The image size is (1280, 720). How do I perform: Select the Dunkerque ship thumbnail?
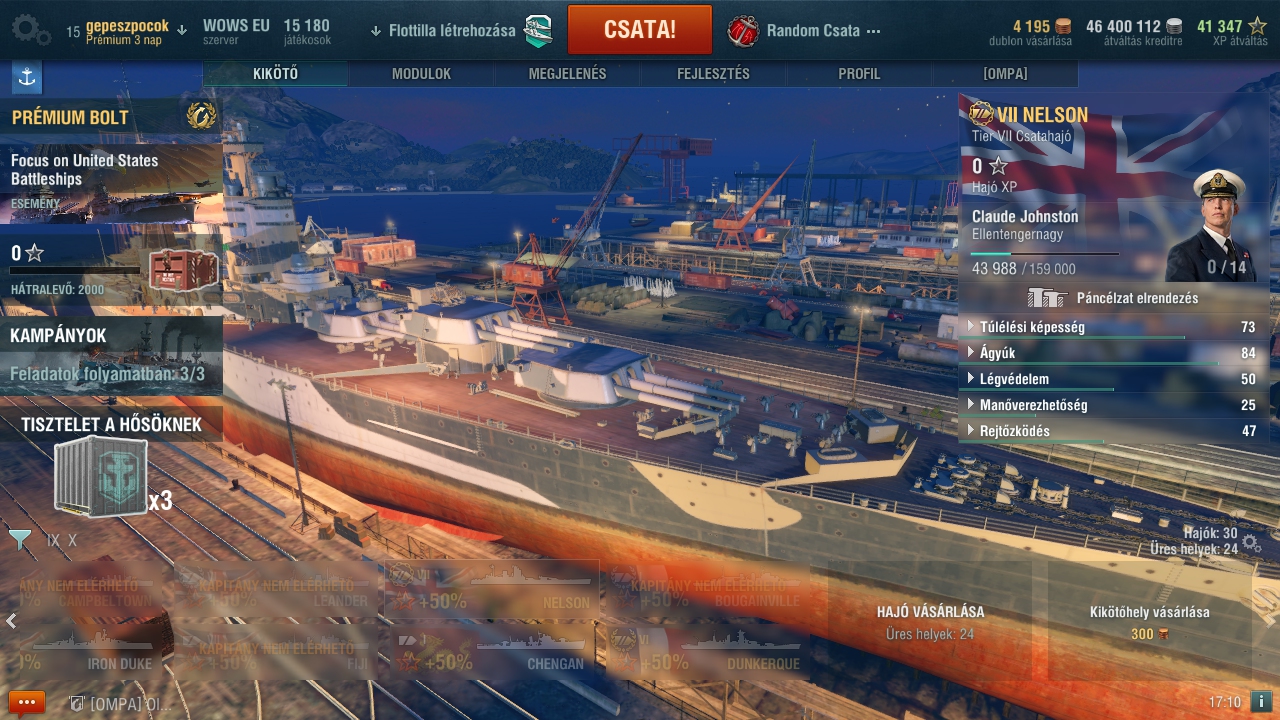(x=707, y=650)
